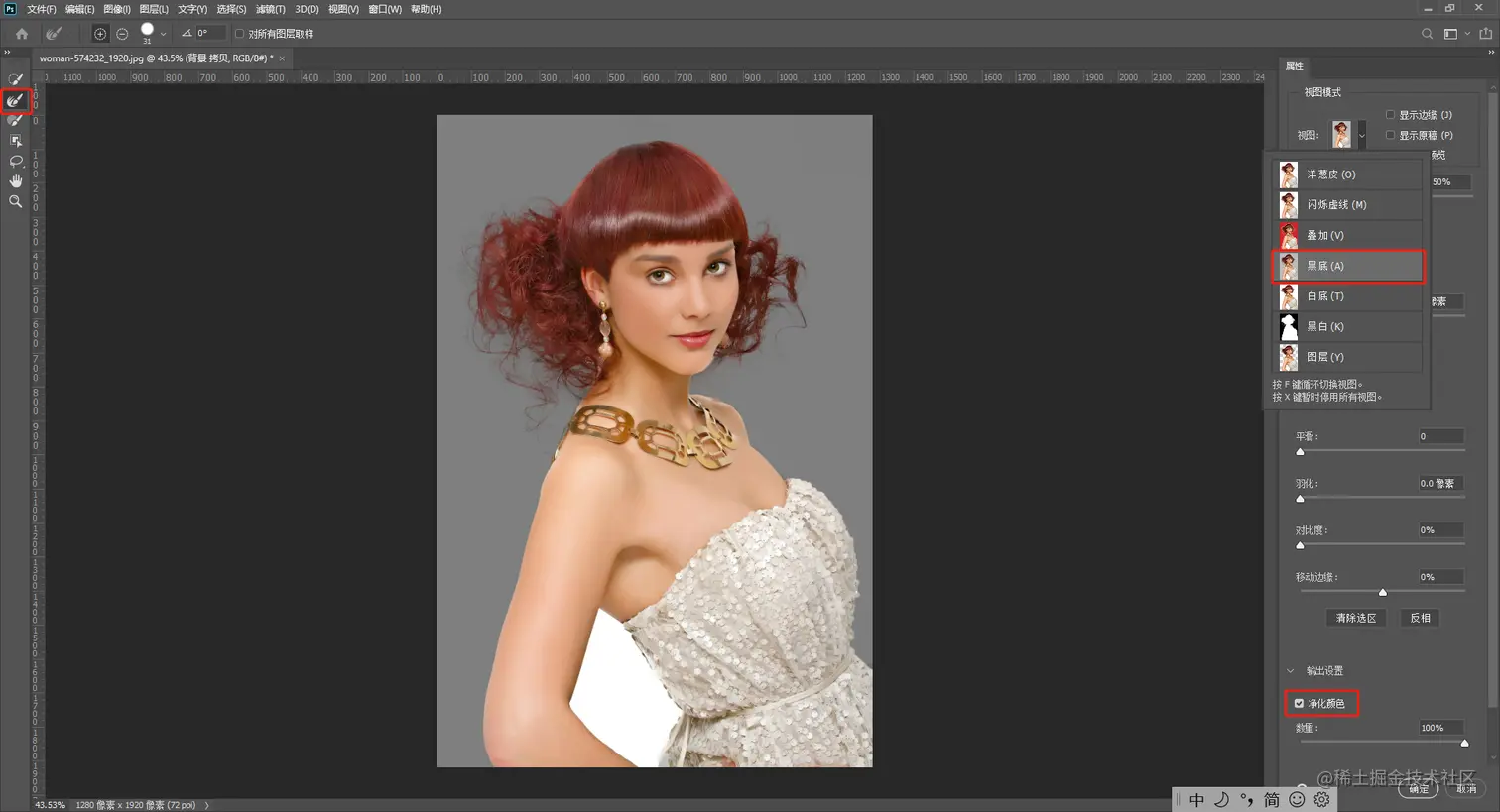Screen dimensions: 1500x812
Task: Toggle the 显示边缘 (J) checkbox
Action: pyautogui.click(x=1390, y=115)
